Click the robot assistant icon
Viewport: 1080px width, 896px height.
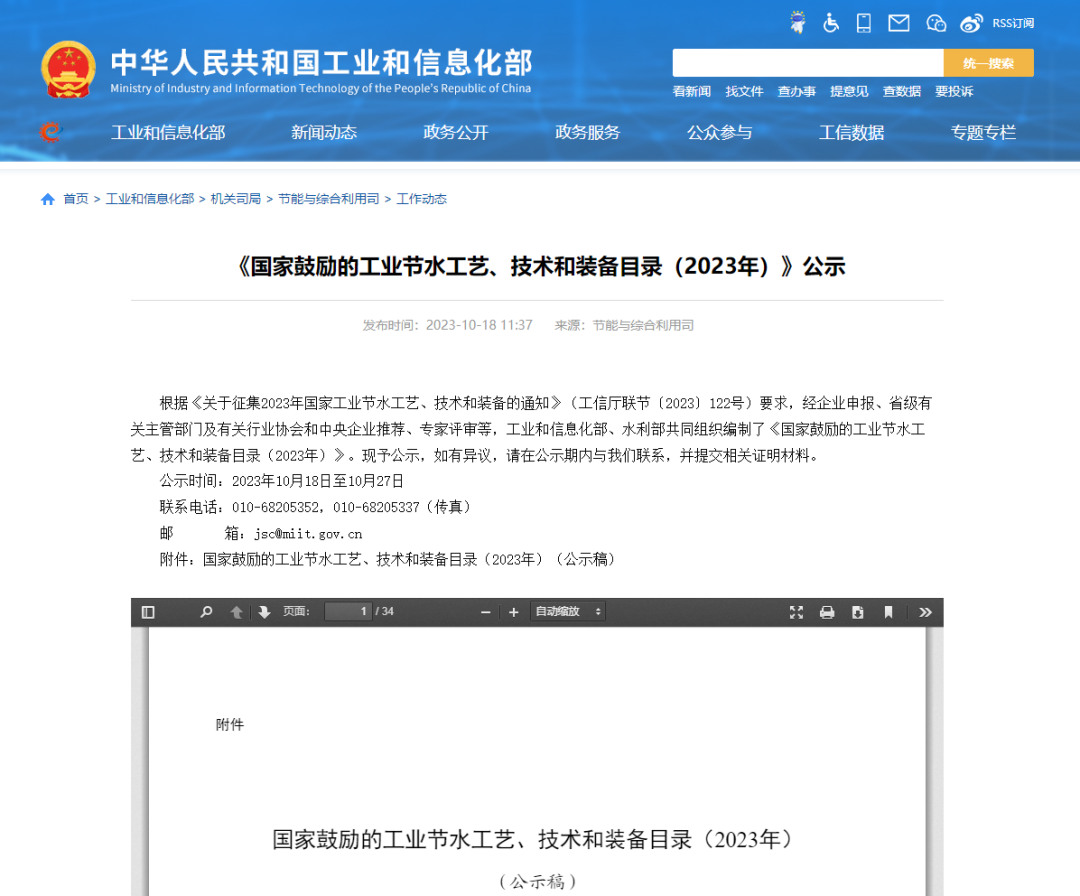(797, 22)
